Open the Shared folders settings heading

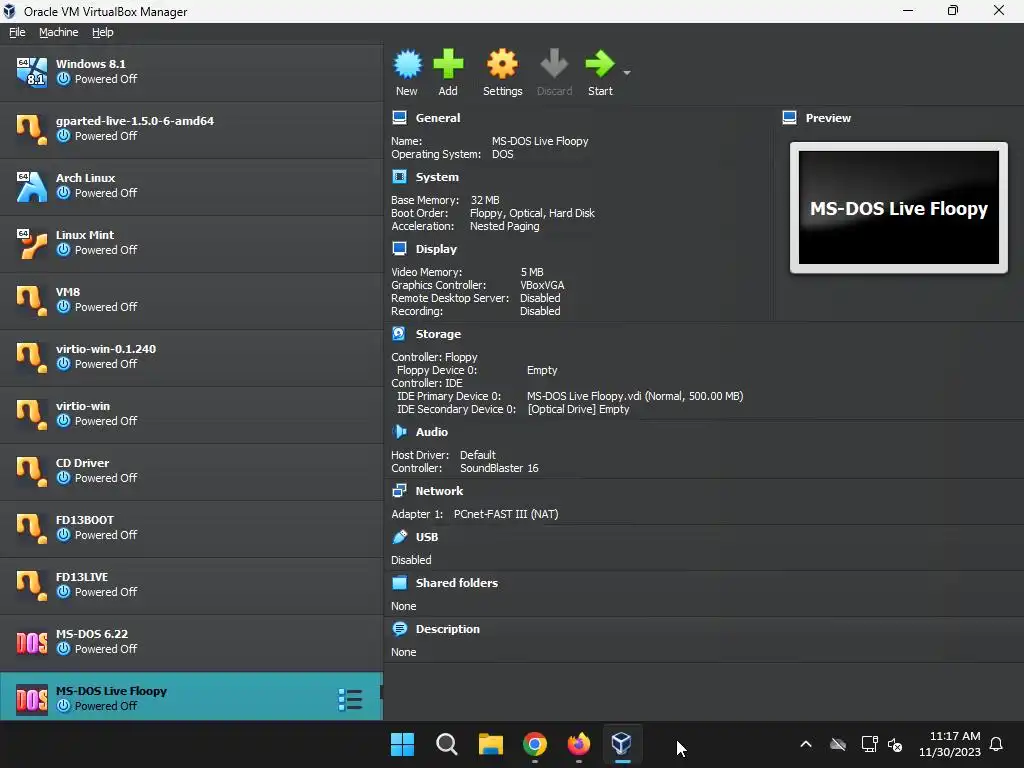[x=456, y=583]
